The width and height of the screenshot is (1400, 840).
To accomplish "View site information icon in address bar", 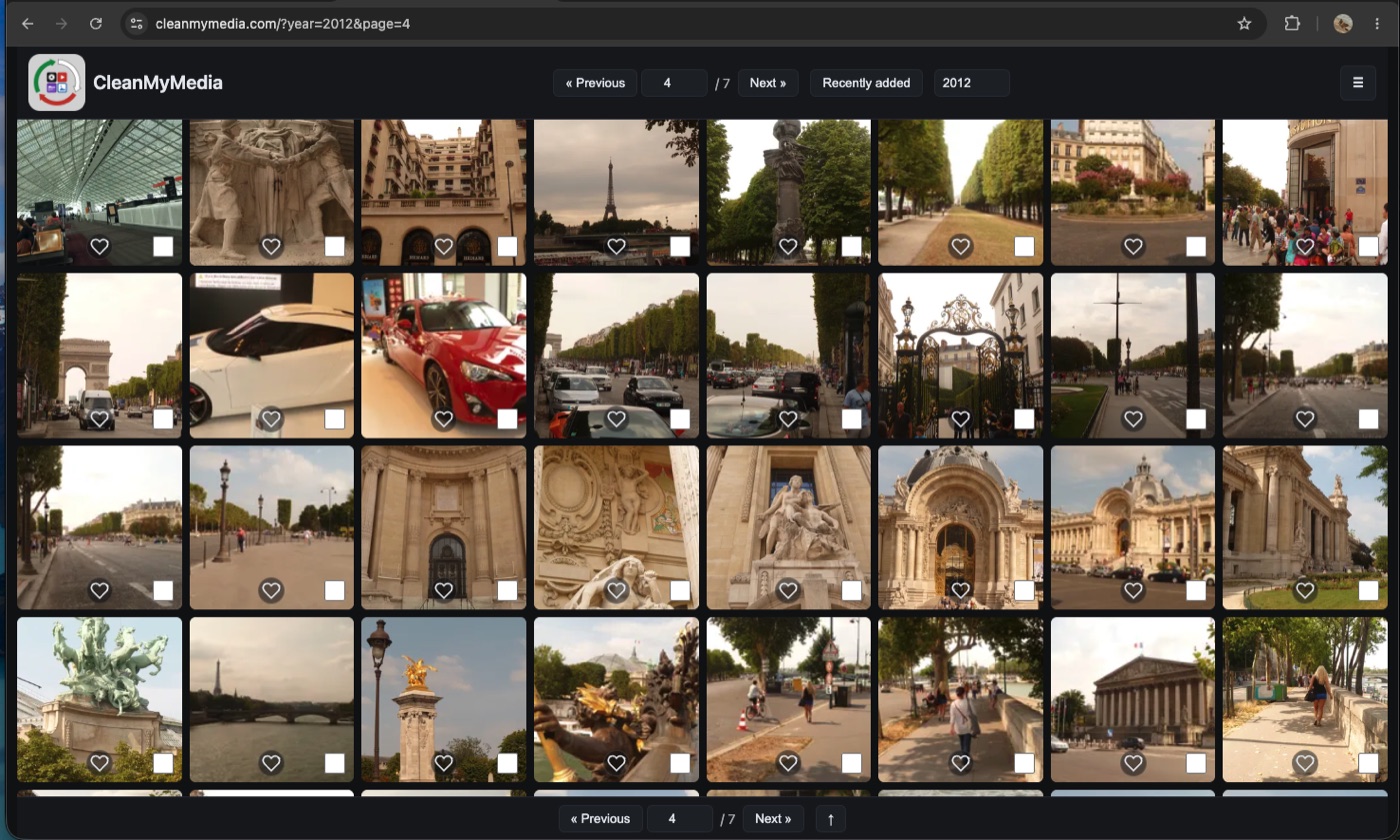I will (x=137, y=23).
